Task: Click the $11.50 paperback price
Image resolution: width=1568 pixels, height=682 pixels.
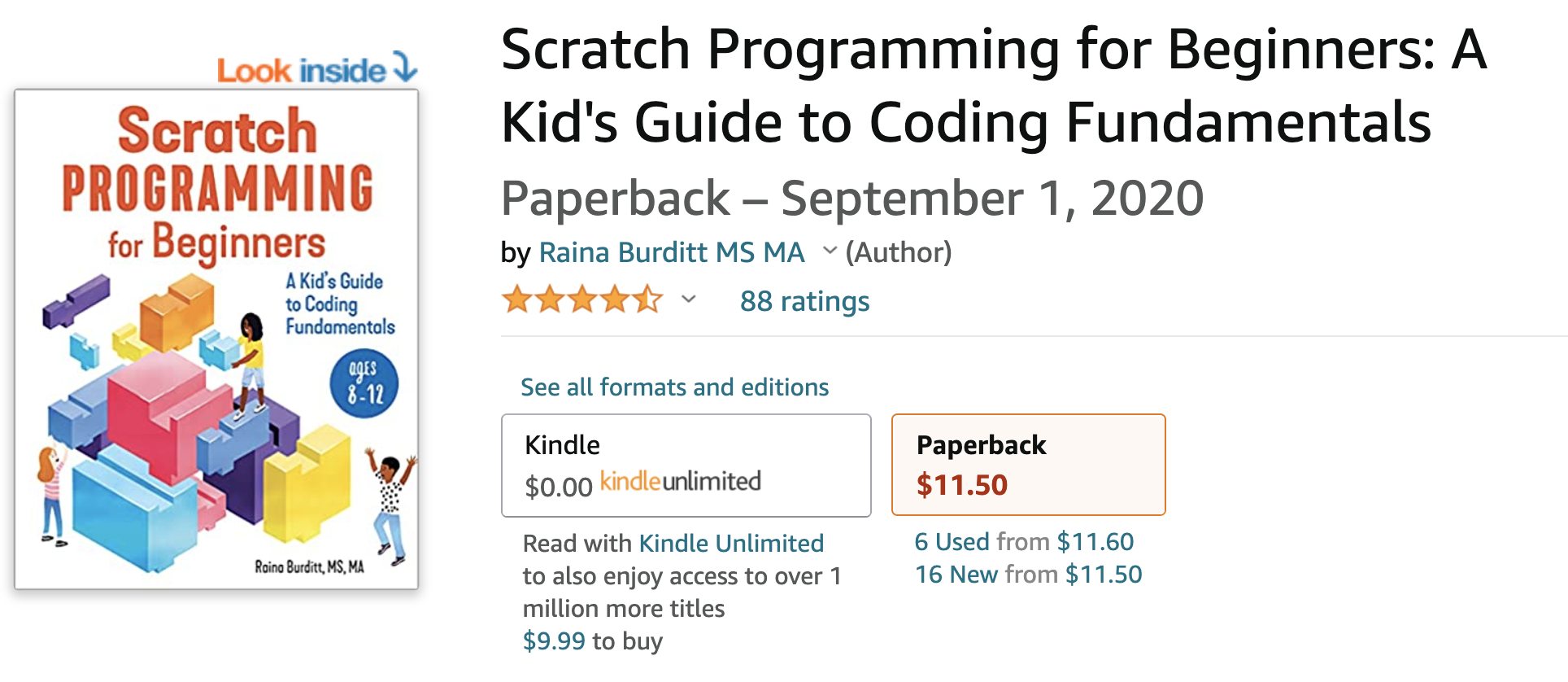Action: (x=962, y=485)
